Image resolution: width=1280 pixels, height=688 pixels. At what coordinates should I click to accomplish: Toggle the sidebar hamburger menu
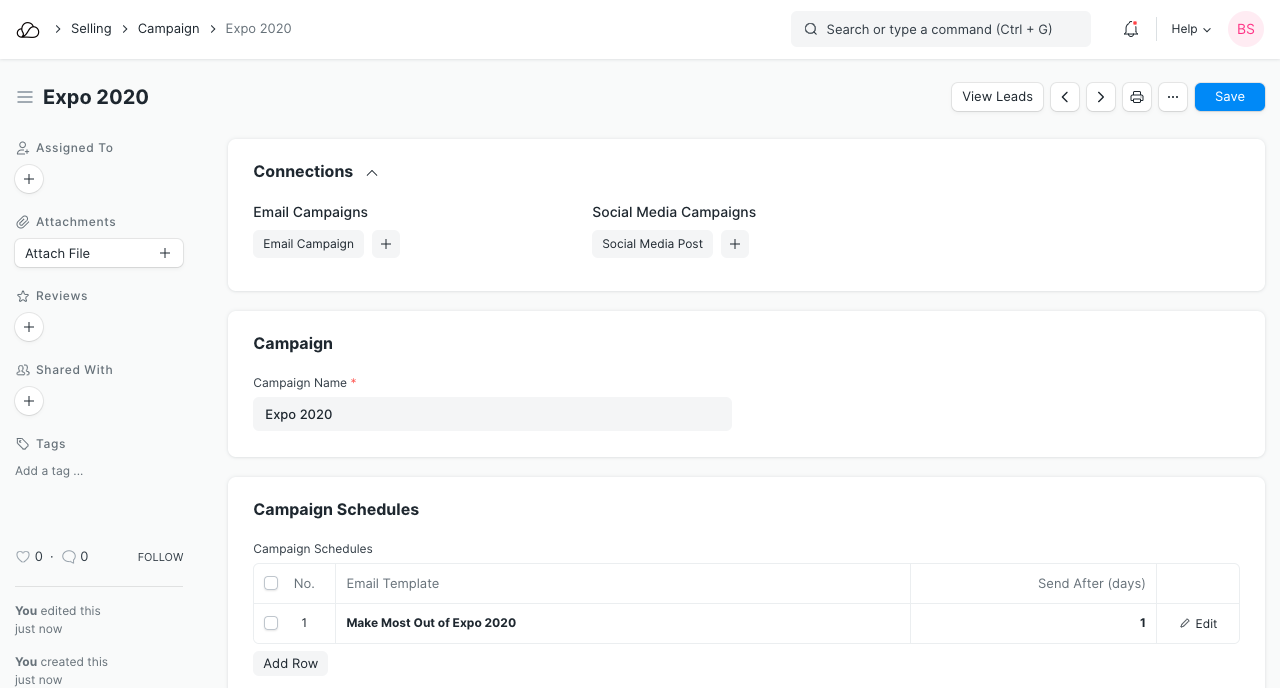pos(25,97)
